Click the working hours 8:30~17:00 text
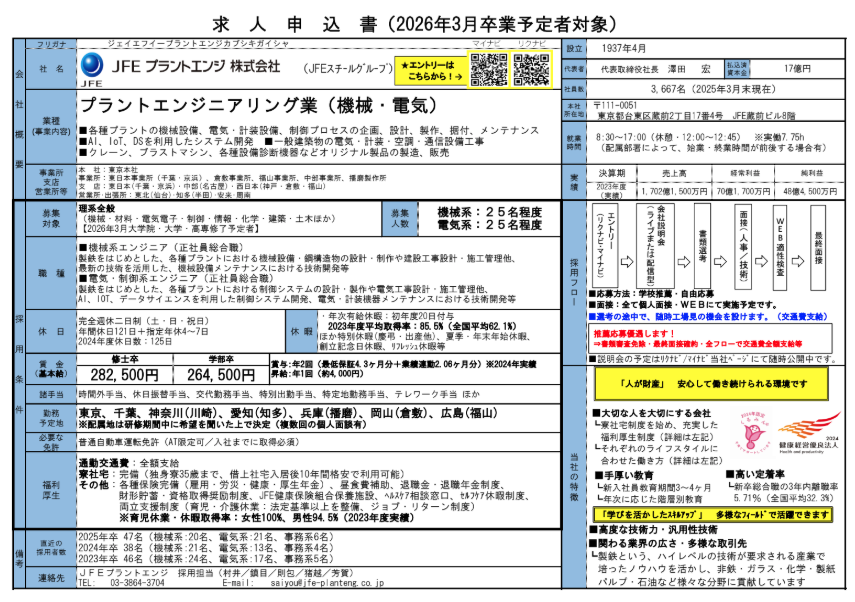Viewport: 855px width, 602px height. point(700,137)
